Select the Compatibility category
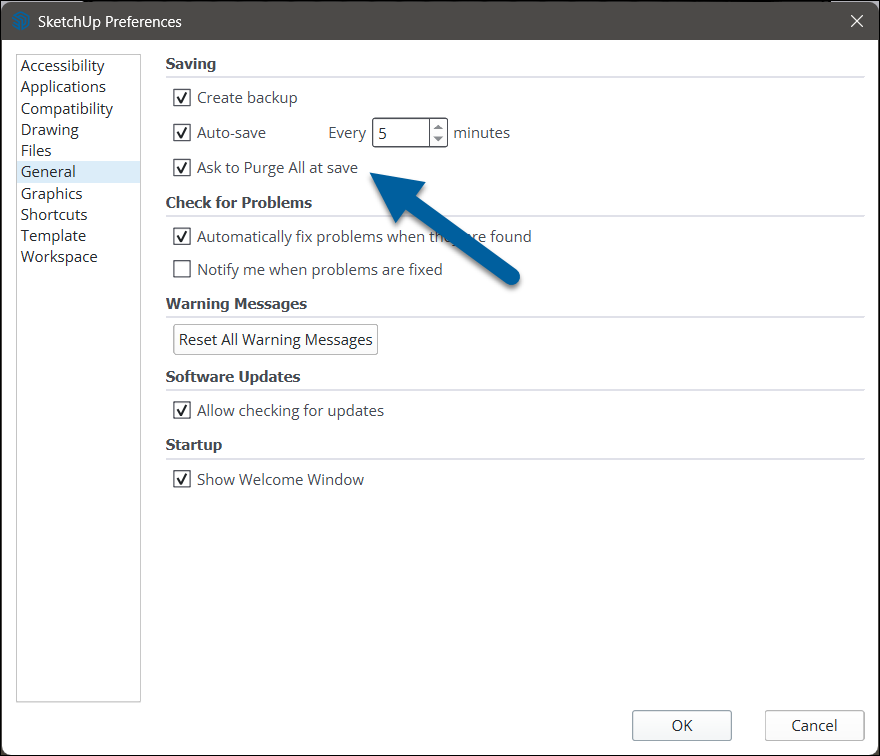The height and width of the screenshot is (756, 880). [66, 108]
